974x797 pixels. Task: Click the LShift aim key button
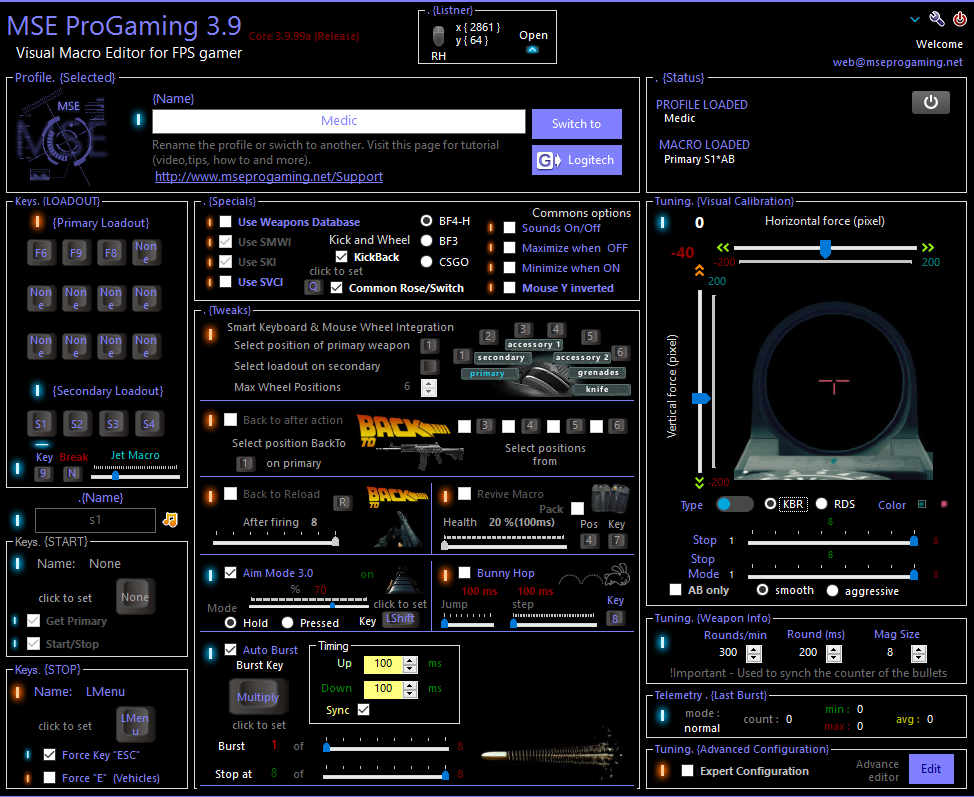coord(400,619)
